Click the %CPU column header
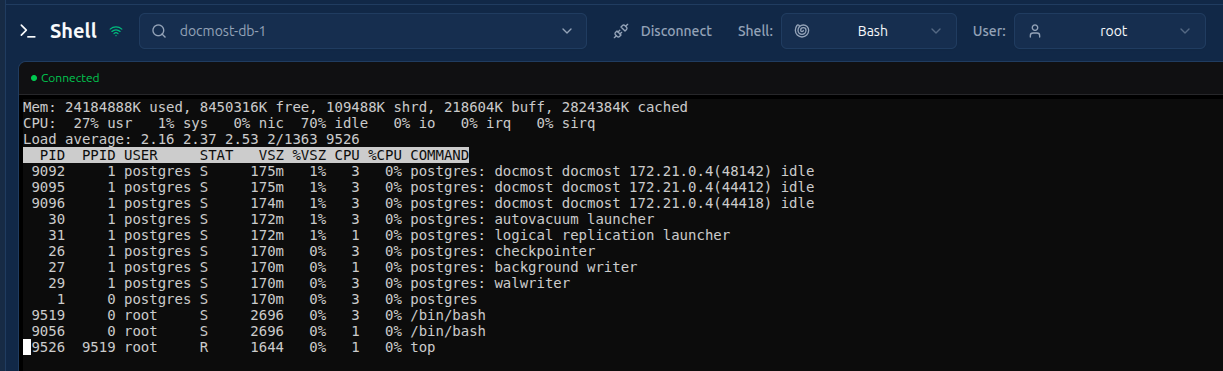 click(385, 155)
